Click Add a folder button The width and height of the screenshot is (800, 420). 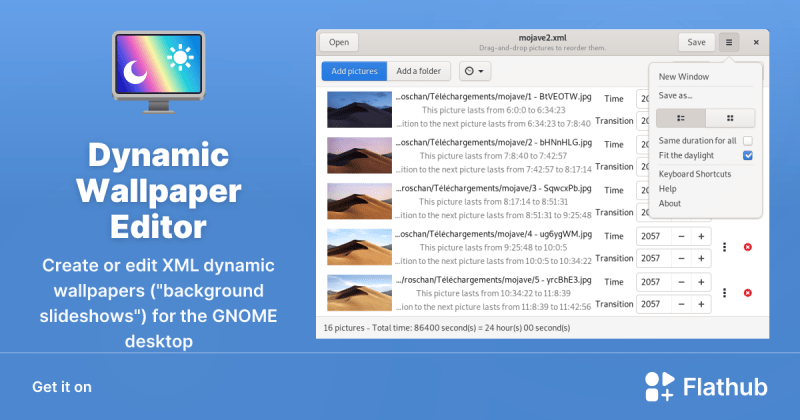tap(419, 71)
